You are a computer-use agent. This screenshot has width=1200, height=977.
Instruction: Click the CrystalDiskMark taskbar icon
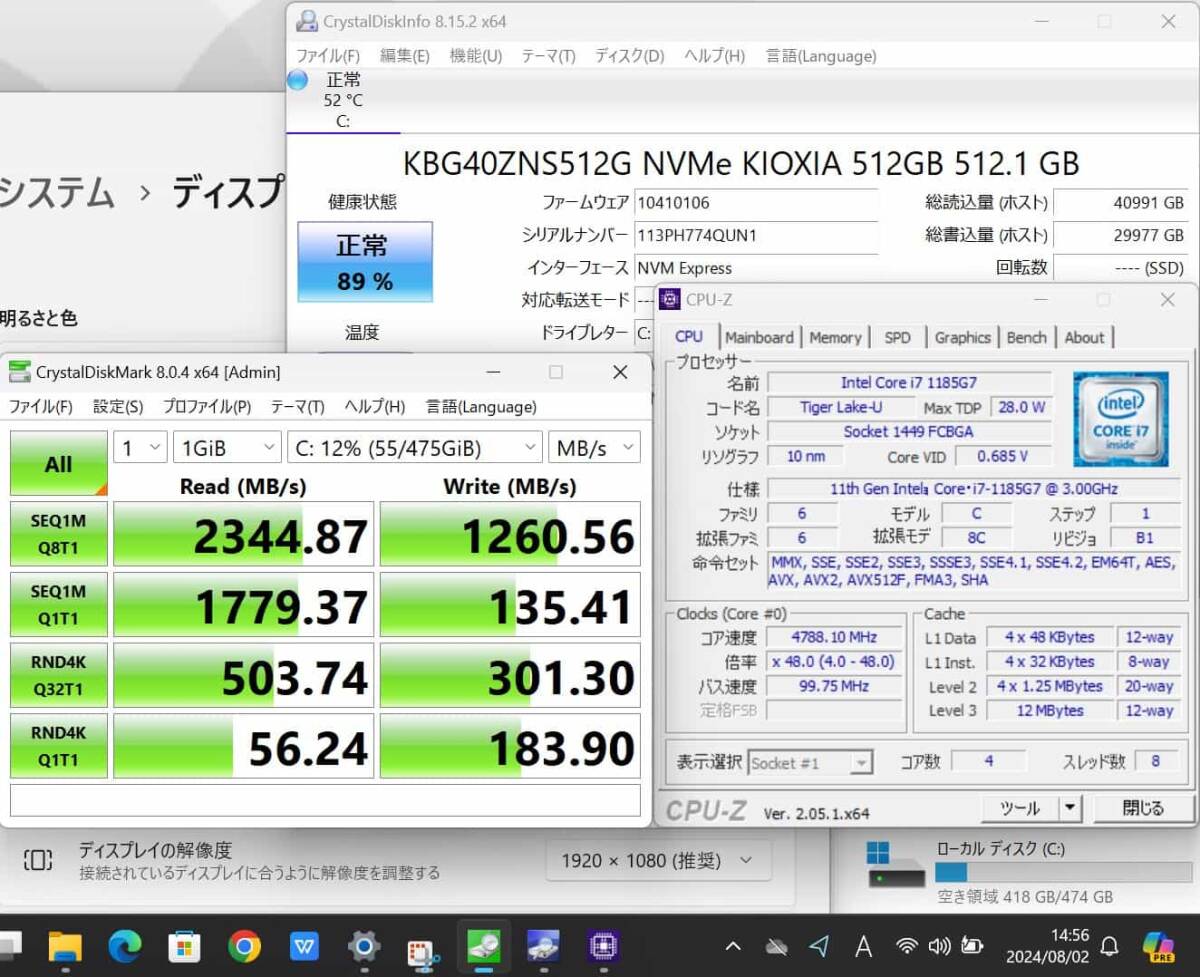click(484, 945)
